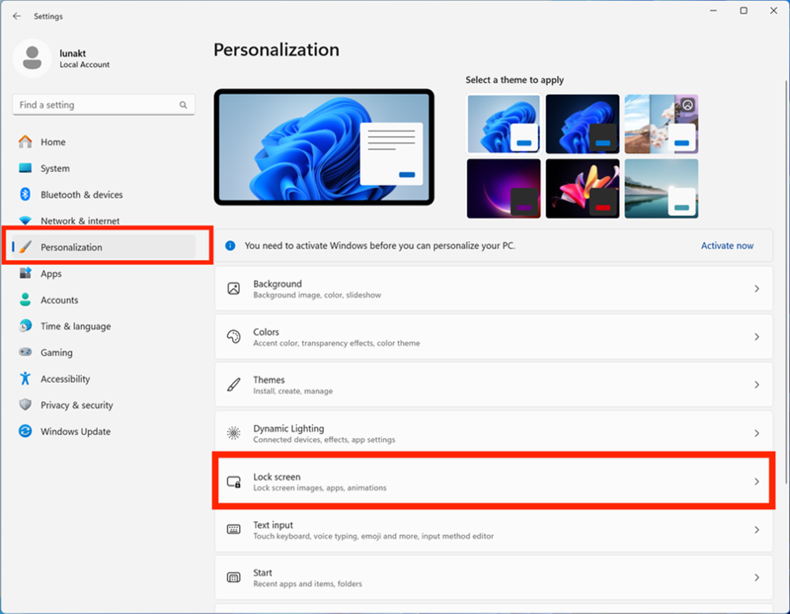Expand the Colors settings row chevron

coord(756,337)
